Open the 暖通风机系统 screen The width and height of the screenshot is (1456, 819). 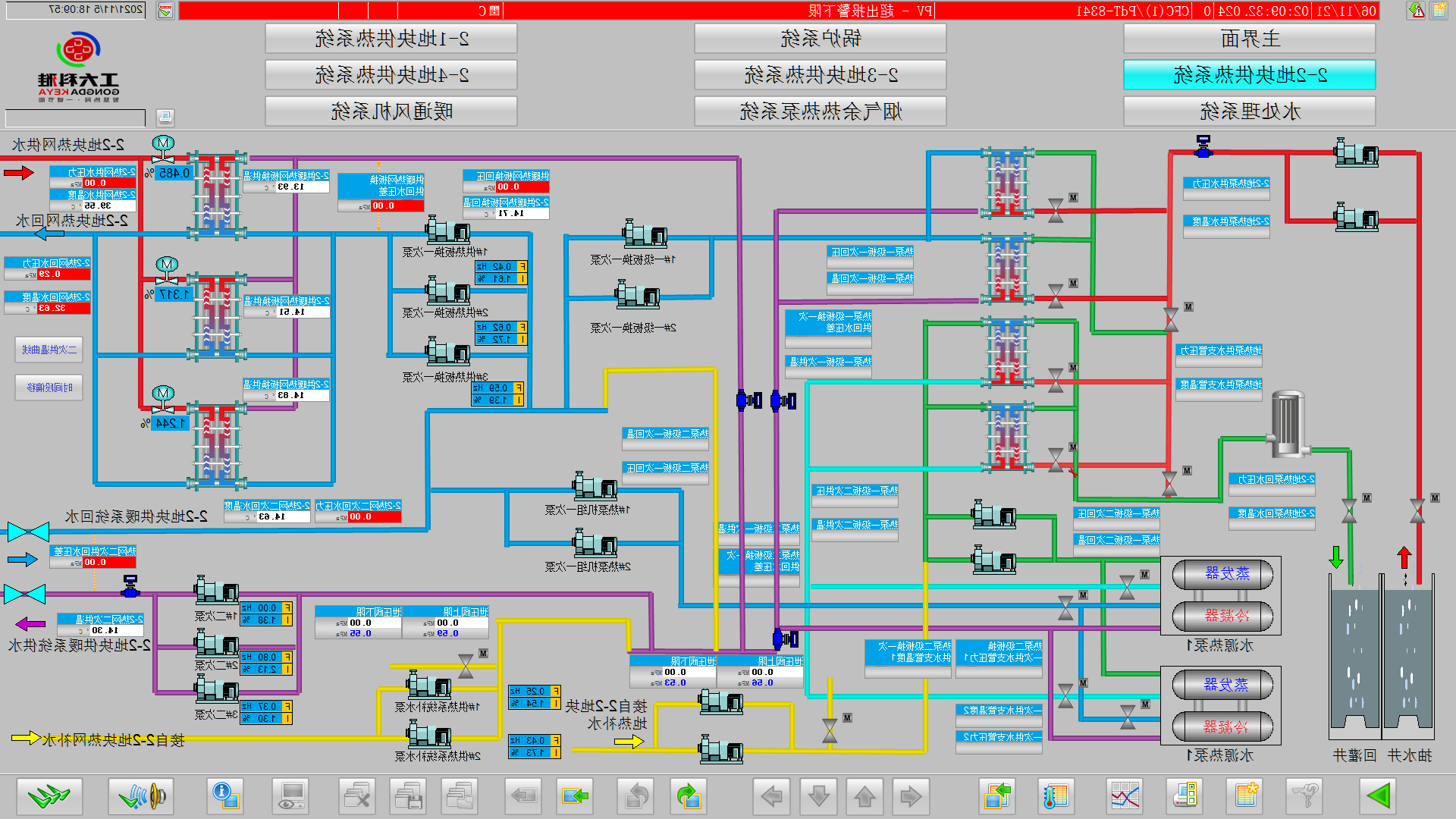tap(391, 111)
